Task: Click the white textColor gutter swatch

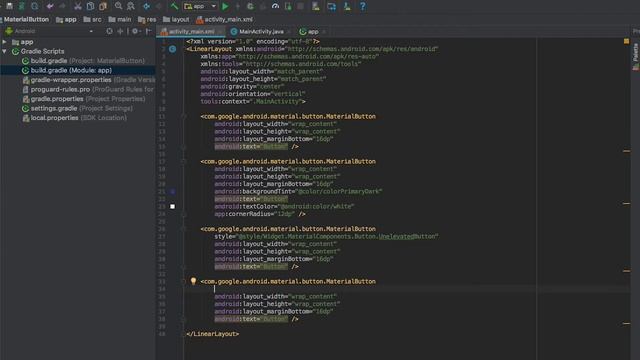Action: [173, 207]
